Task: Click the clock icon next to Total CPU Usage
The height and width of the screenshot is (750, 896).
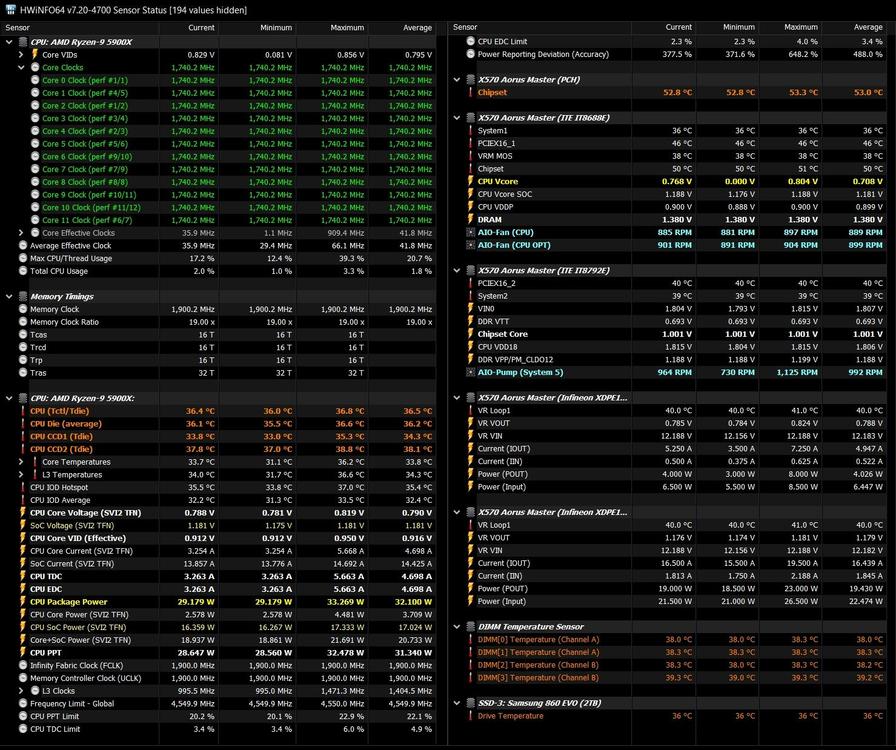Action: [x=22, y=271]
